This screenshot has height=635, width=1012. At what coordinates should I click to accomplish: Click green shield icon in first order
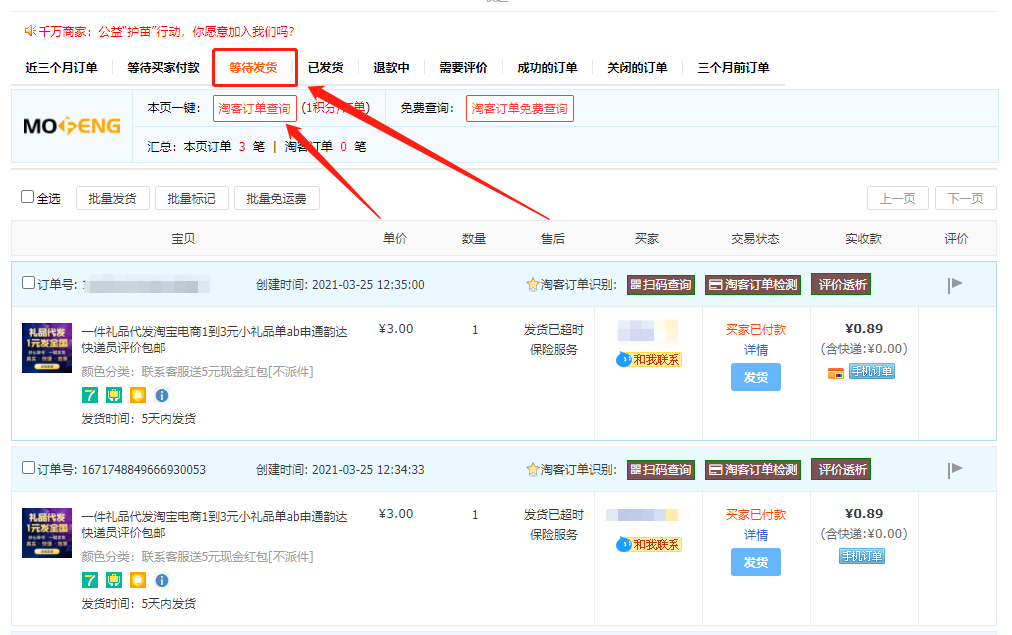point(114,395)
